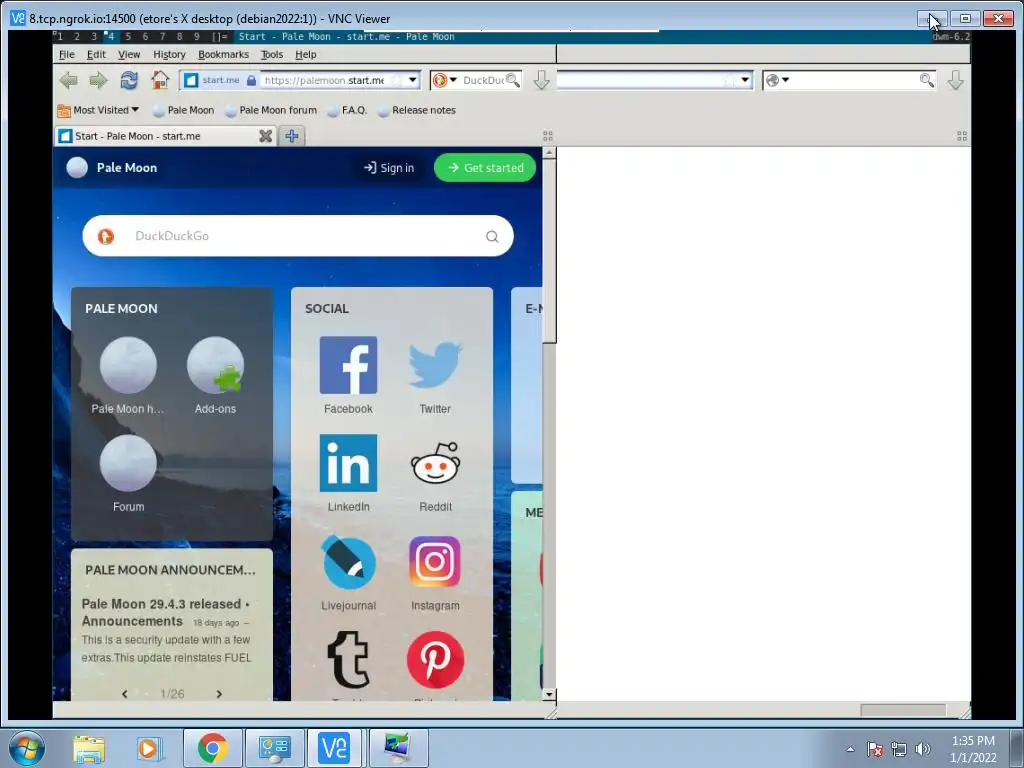The image size is (1024, 768).
Task: Reload the page with the Refresh icon
Action: [x=129, y=80]
